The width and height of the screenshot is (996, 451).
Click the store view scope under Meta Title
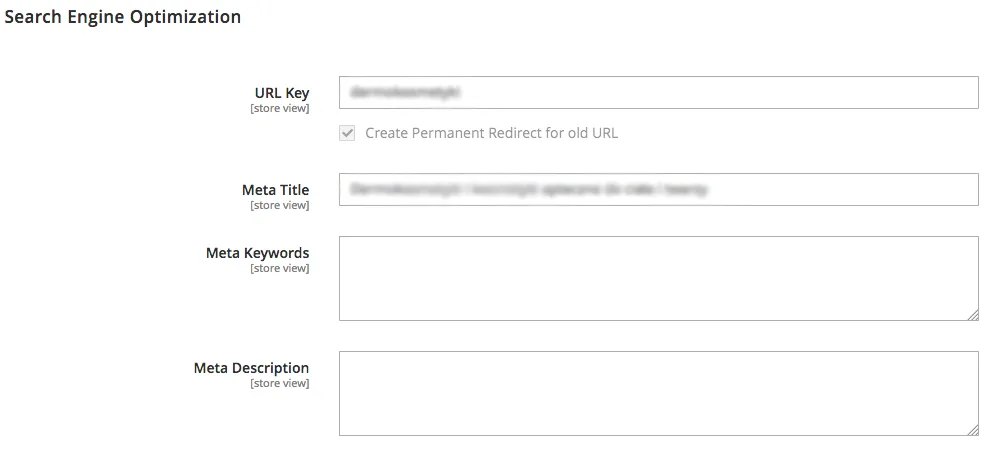click(x=280, y=205)
